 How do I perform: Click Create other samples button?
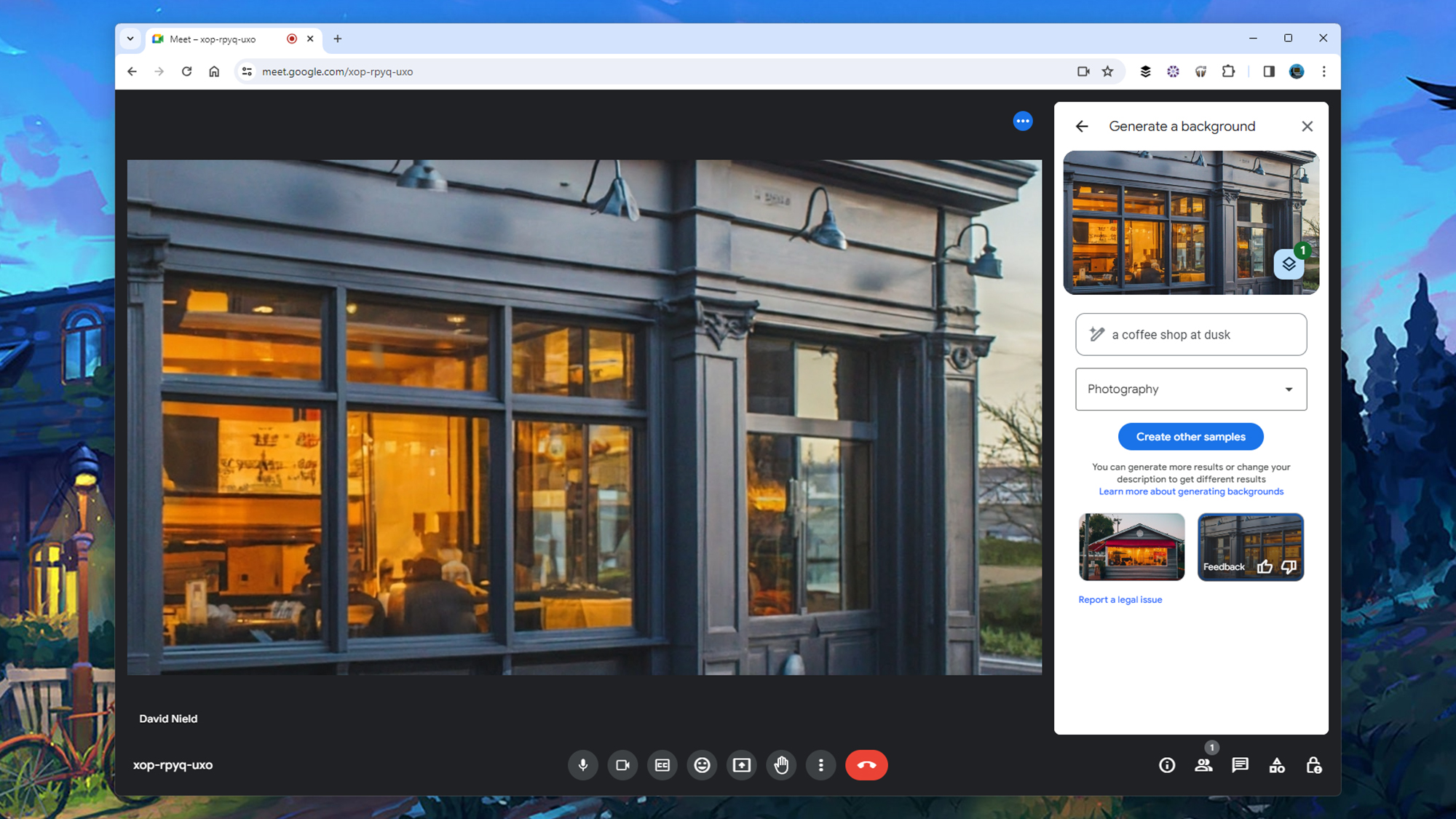click(1190, 437)
